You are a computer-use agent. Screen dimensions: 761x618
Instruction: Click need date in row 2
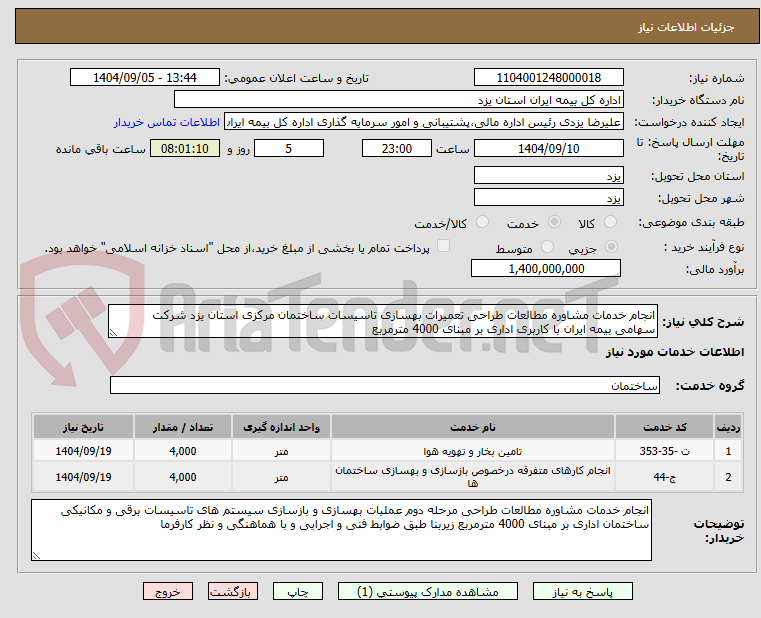83,477
